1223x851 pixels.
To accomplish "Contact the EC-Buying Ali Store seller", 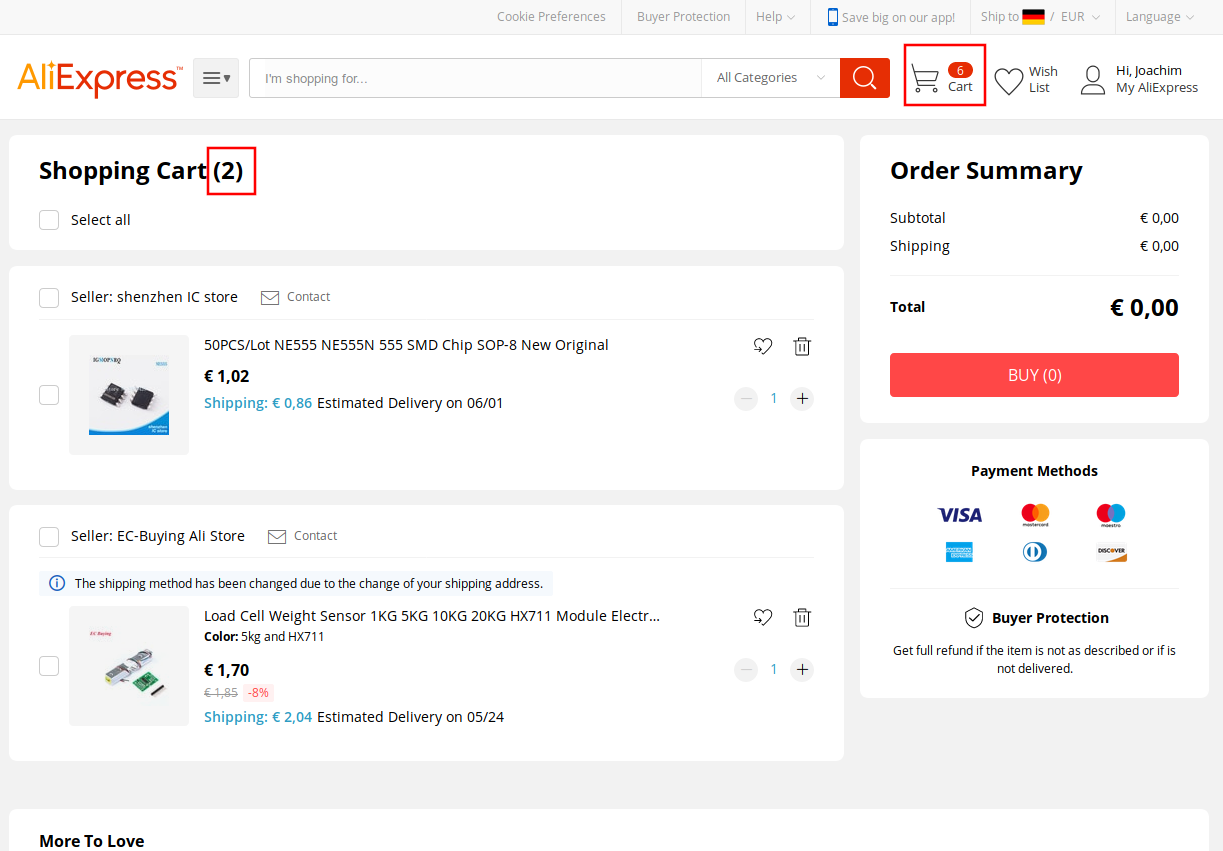I will (315, 536).
